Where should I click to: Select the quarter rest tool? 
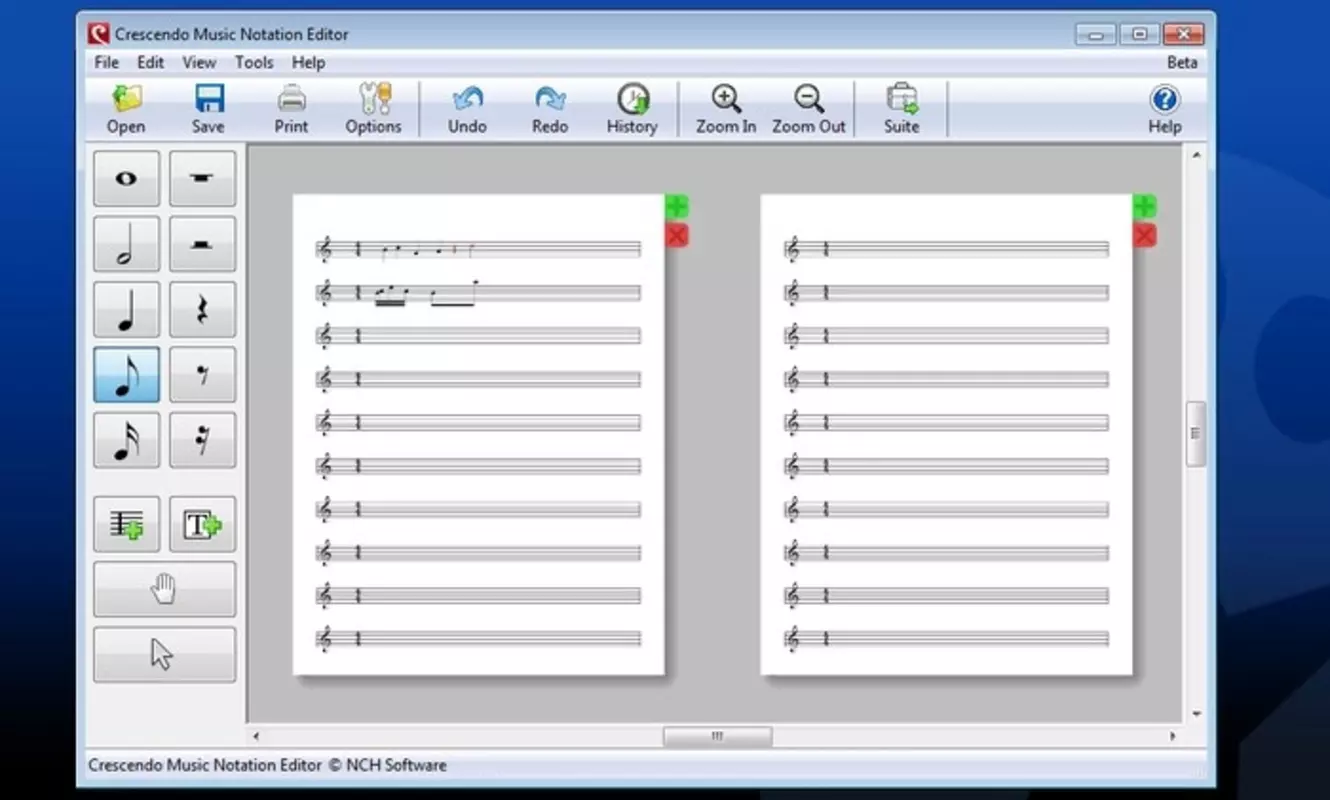click(x=202, y=310)
